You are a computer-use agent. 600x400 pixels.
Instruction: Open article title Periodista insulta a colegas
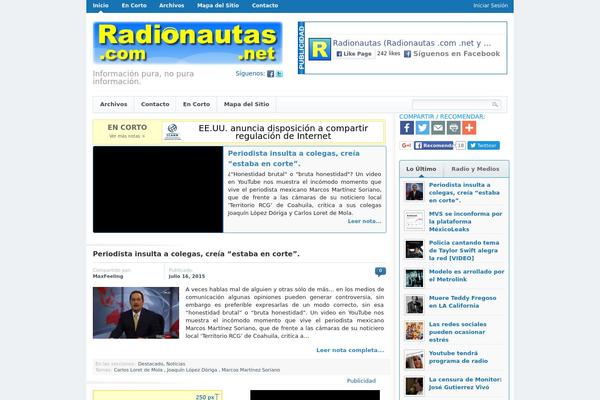196,254
